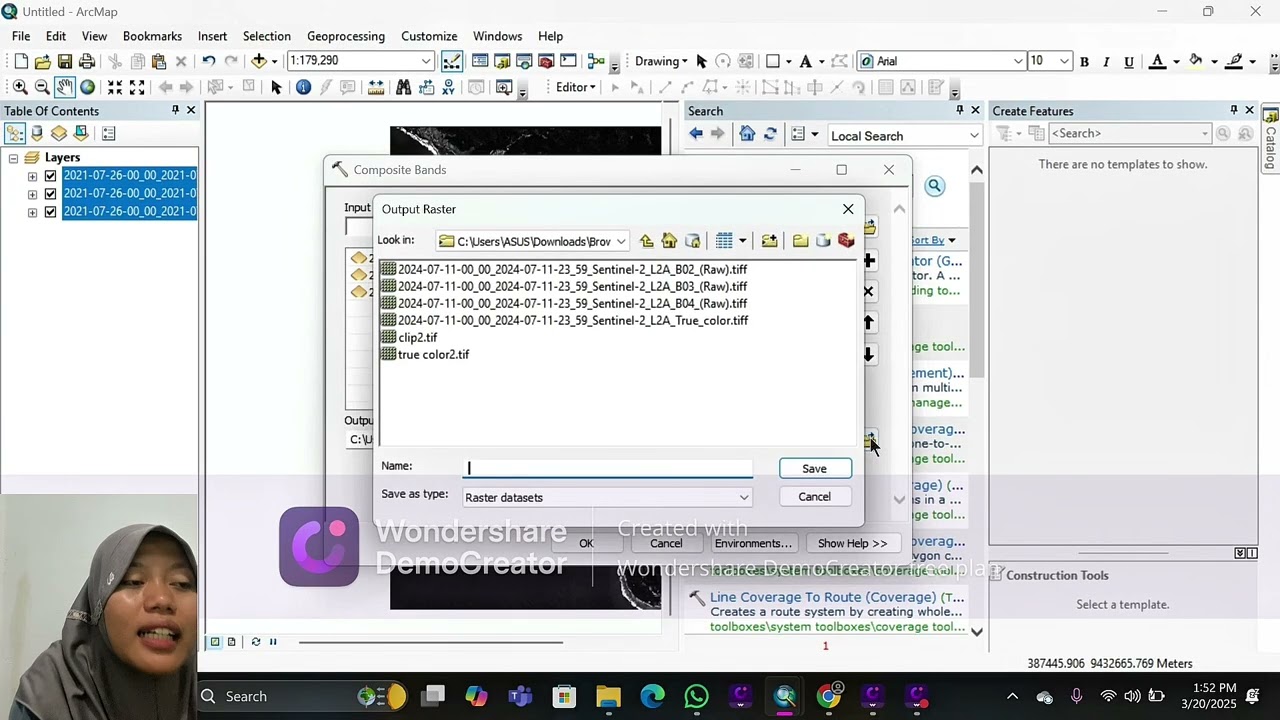The height and width of the screenshot is (720, 1280).
Task: Toggle bold text formatting
Action: pyautogui.click(x=1084, y=62)
